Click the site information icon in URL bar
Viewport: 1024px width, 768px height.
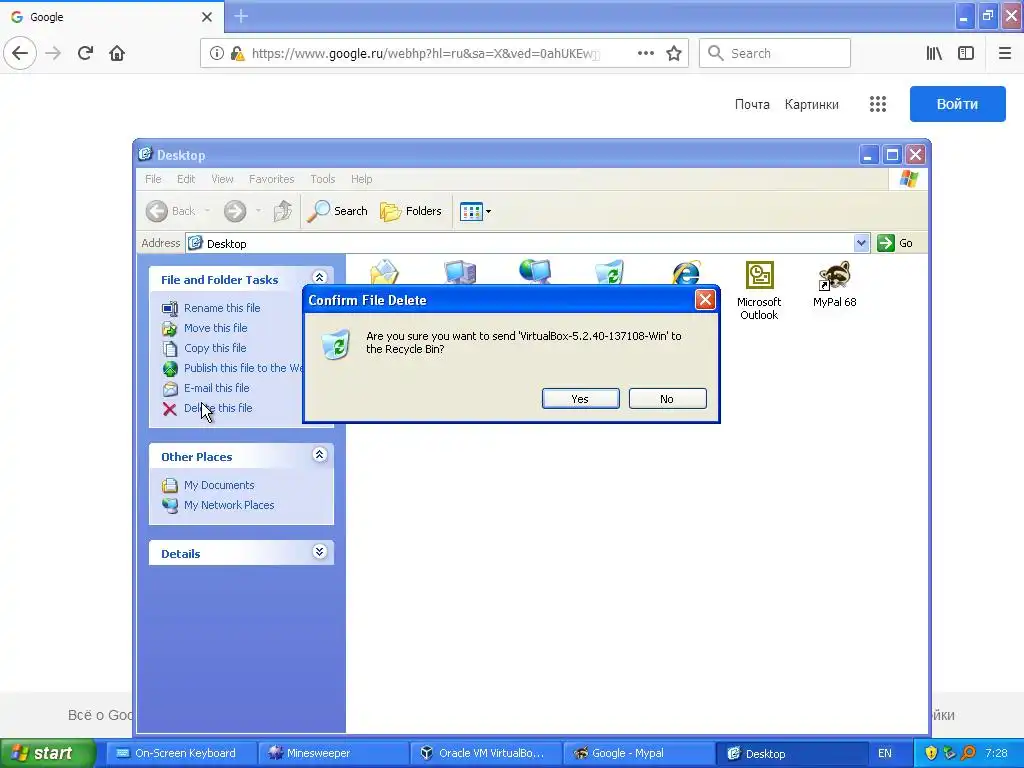click(217, 53)
